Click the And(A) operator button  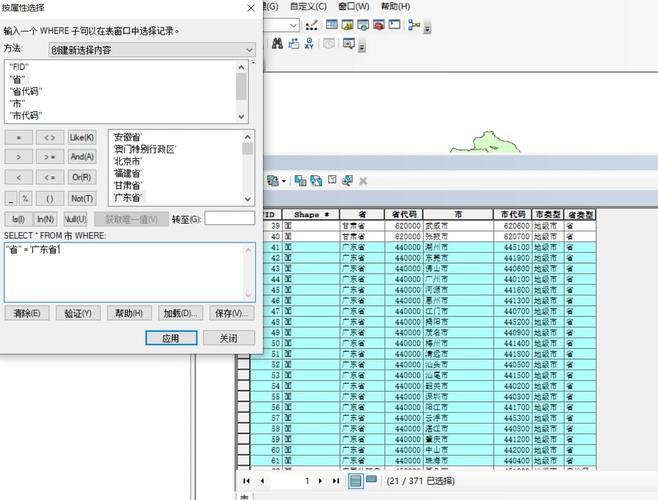point(82,157)
